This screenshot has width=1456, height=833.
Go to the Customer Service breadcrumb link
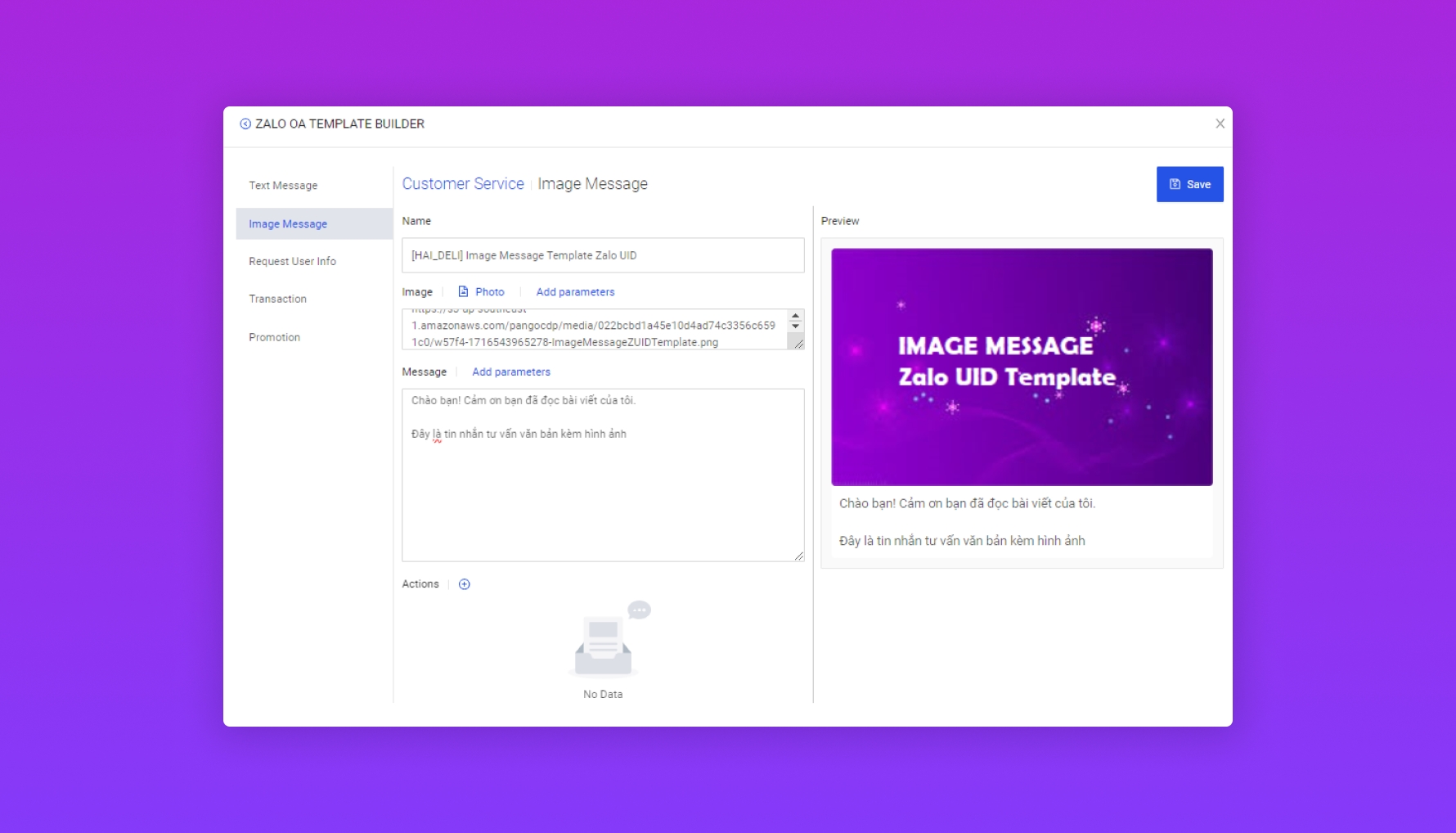463,184
